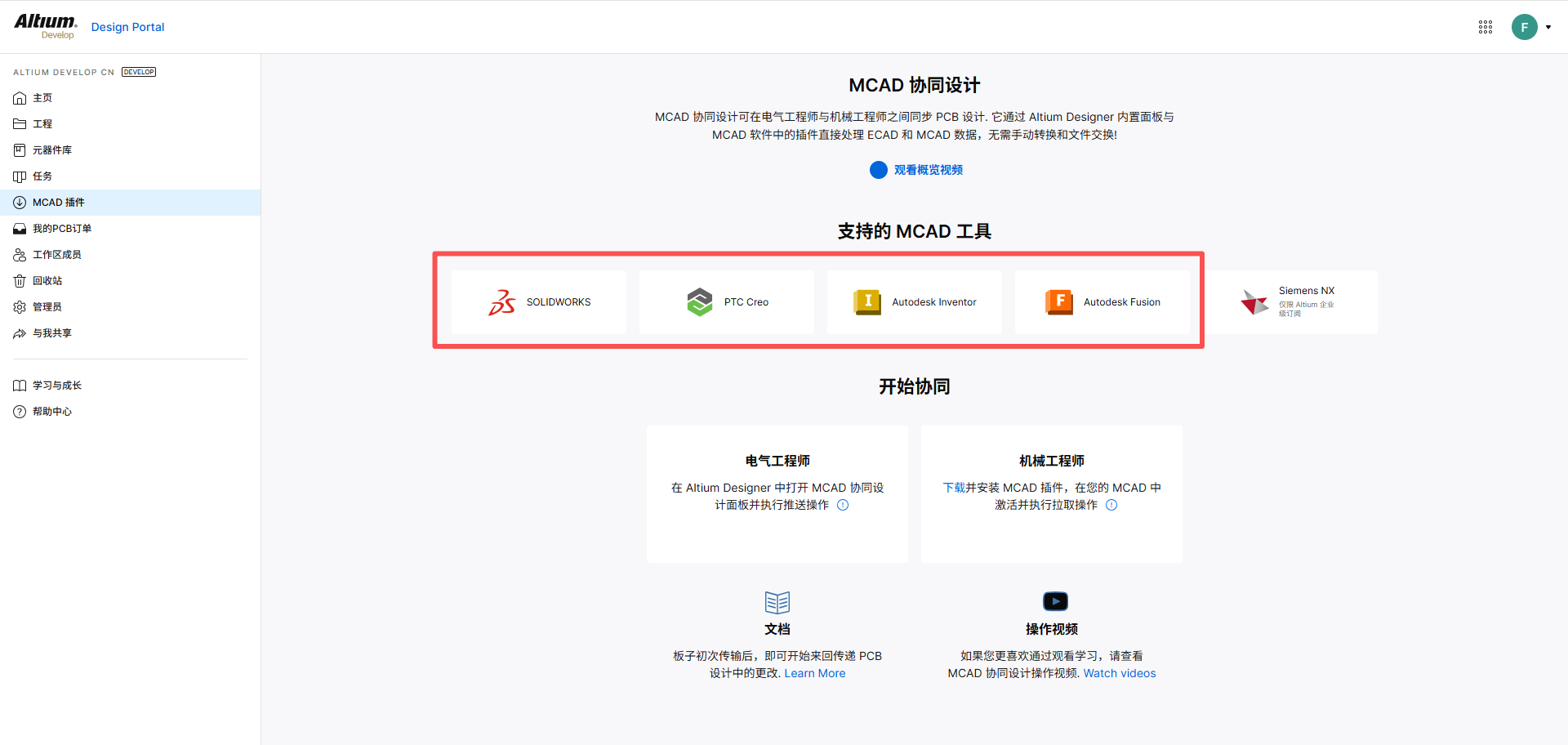Select the Siemens NX tool card
1568x745 pixels.
[1290, 302]
